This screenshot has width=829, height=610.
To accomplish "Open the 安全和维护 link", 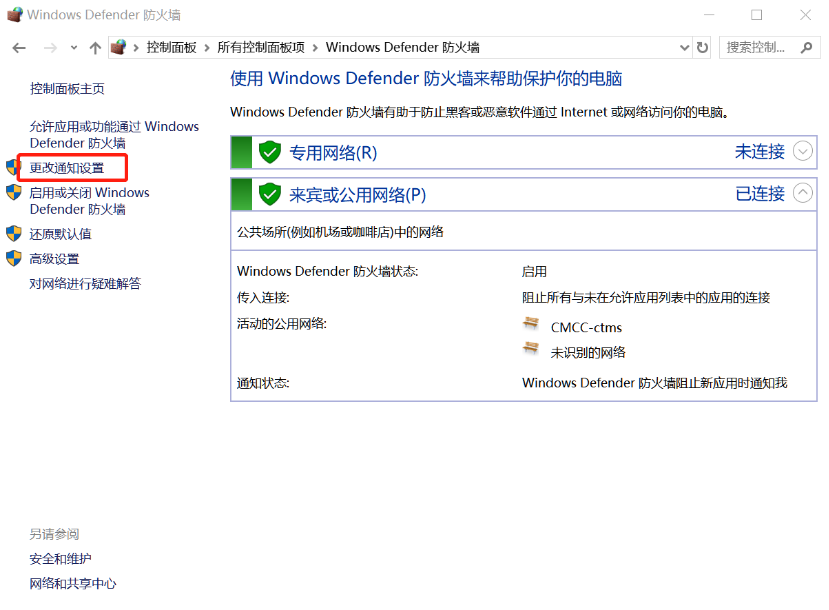I will (x=61, y=558).
